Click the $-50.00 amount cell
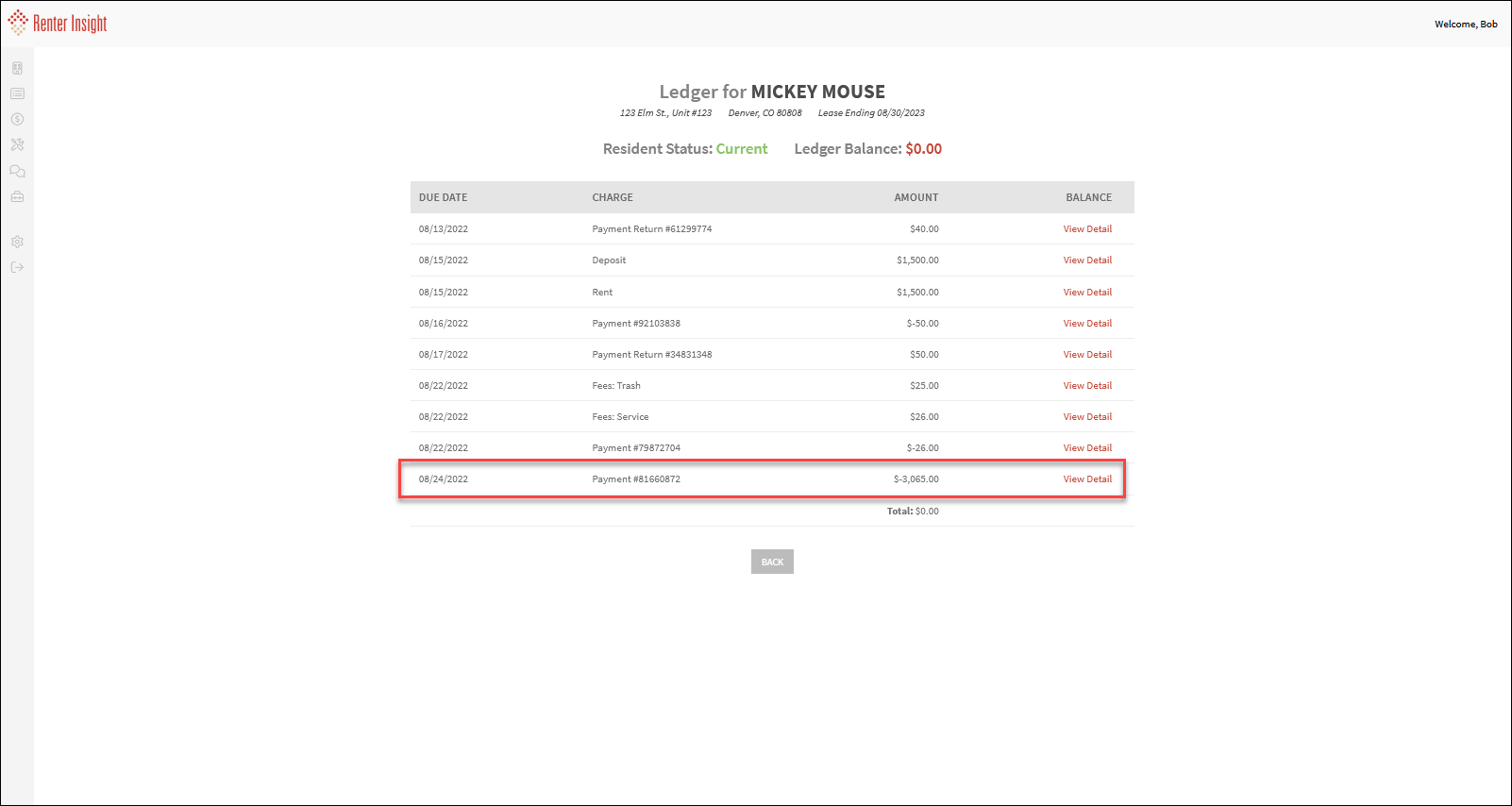 [x=923, y=324]
